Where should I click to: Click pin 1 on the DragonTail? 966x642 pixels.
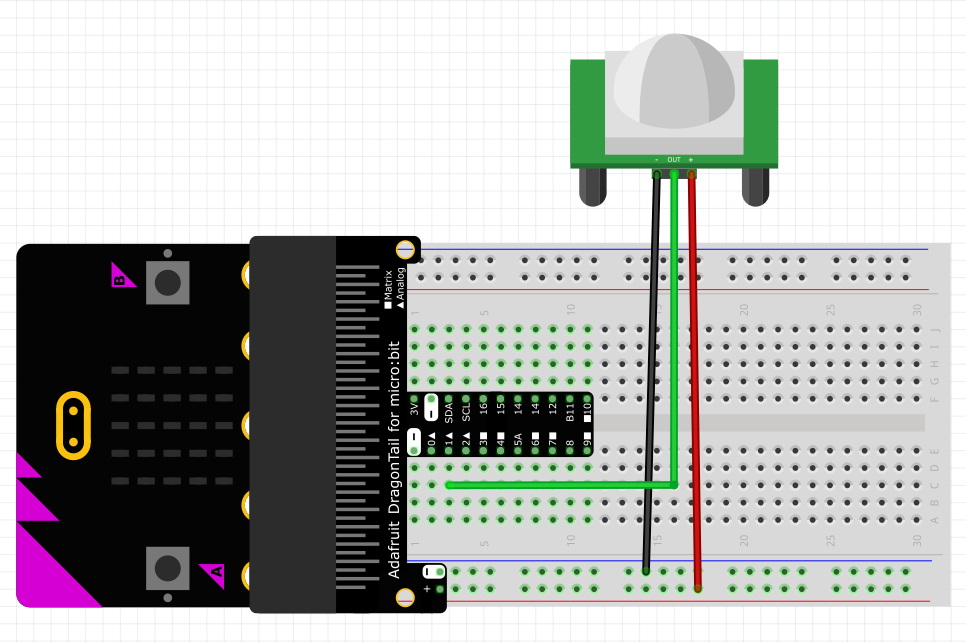click(448, 442)
